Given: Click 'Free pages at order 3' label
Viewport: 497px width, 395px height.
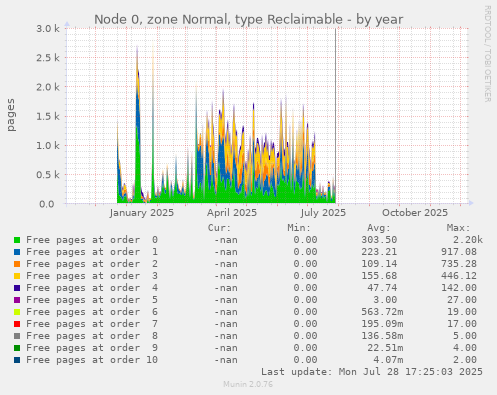Looking at the screenshot, I should tap(92, 276).
